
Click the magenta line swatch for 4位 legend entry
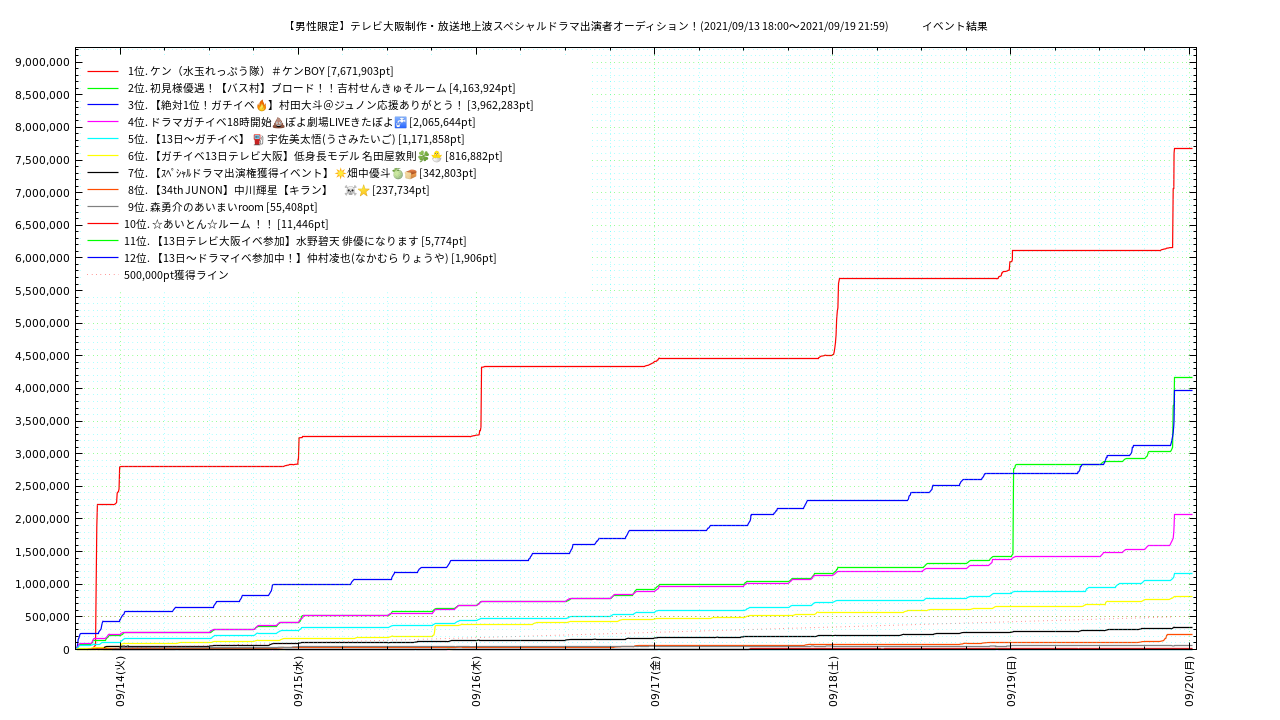coord(103,122)
